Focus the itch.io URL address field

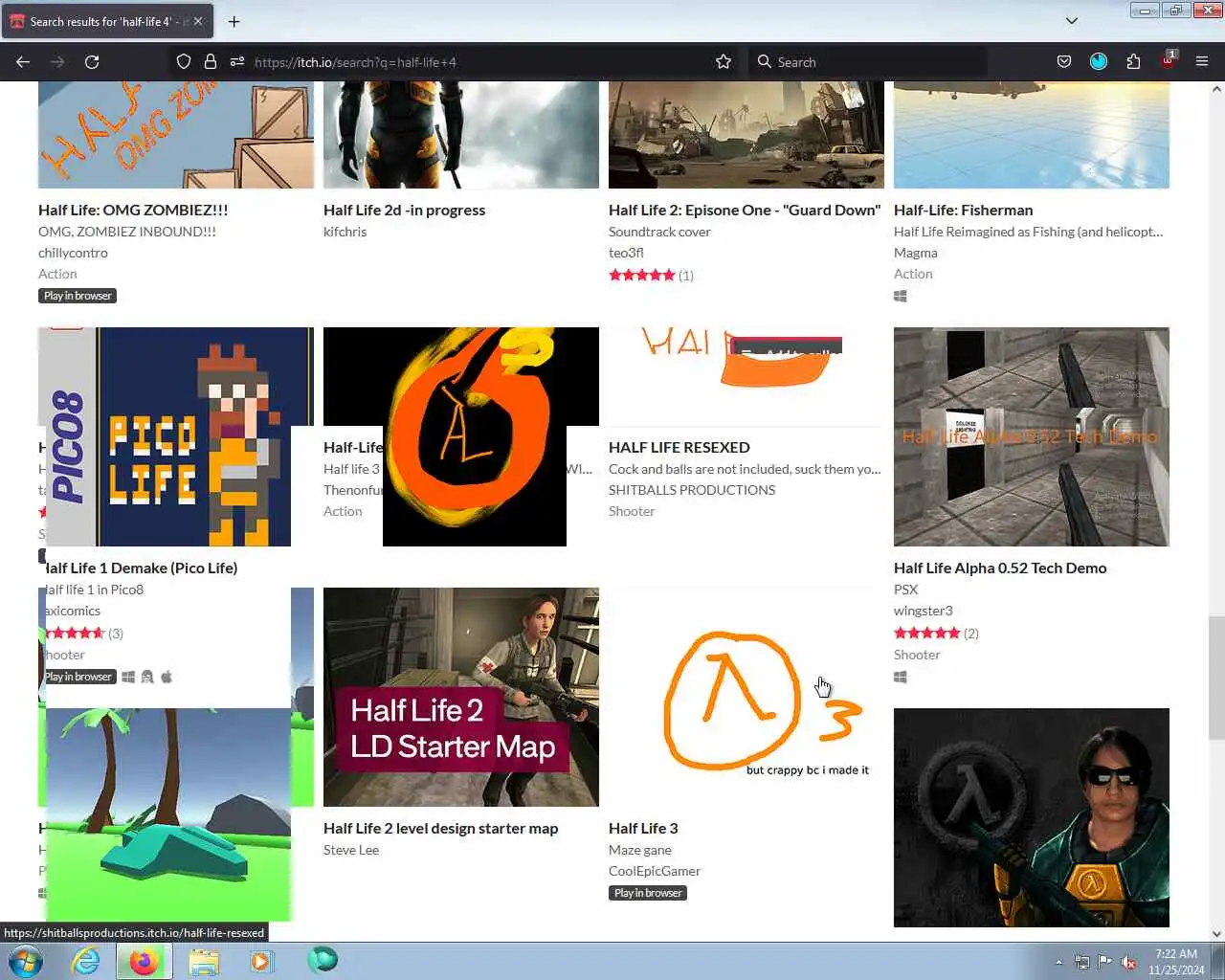click(x=479, y=62)
